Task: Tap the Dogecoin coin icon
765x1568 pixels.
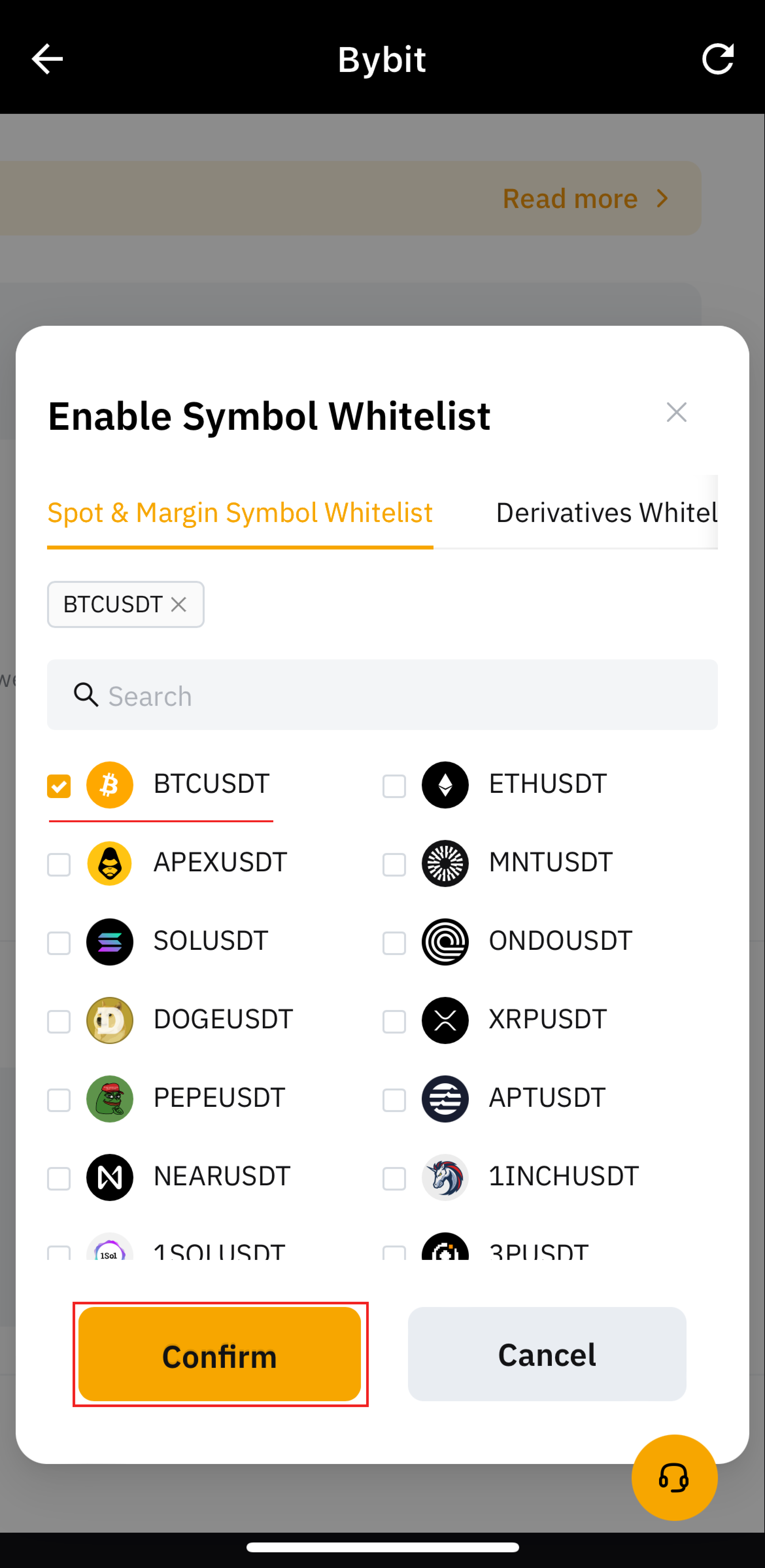Action: [x=110, y=1020]
